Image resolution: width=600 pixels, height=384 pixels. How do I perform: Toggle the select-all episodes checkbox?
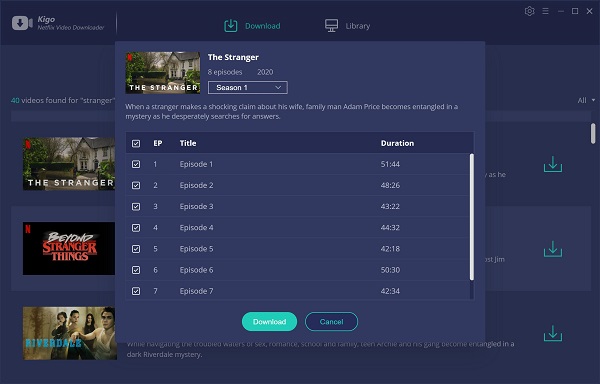click(136, 143)
